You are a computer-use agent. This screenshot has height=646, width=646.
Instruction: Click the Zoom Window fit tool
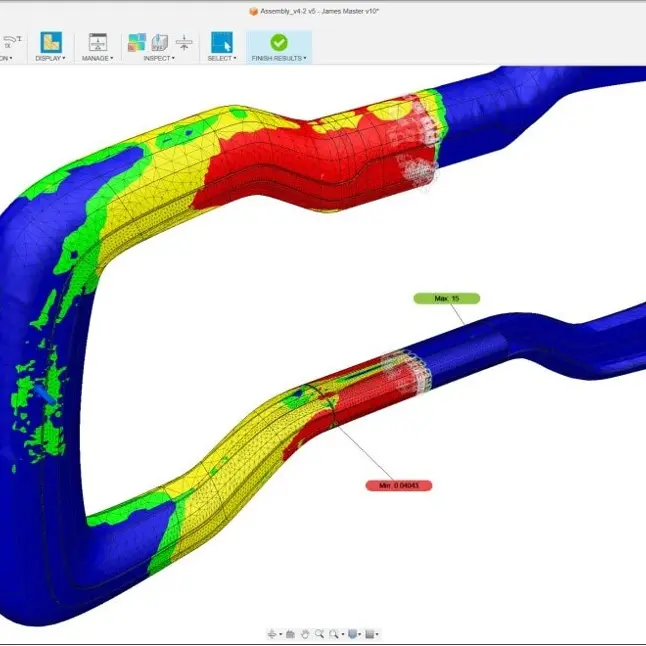(334, 634)
